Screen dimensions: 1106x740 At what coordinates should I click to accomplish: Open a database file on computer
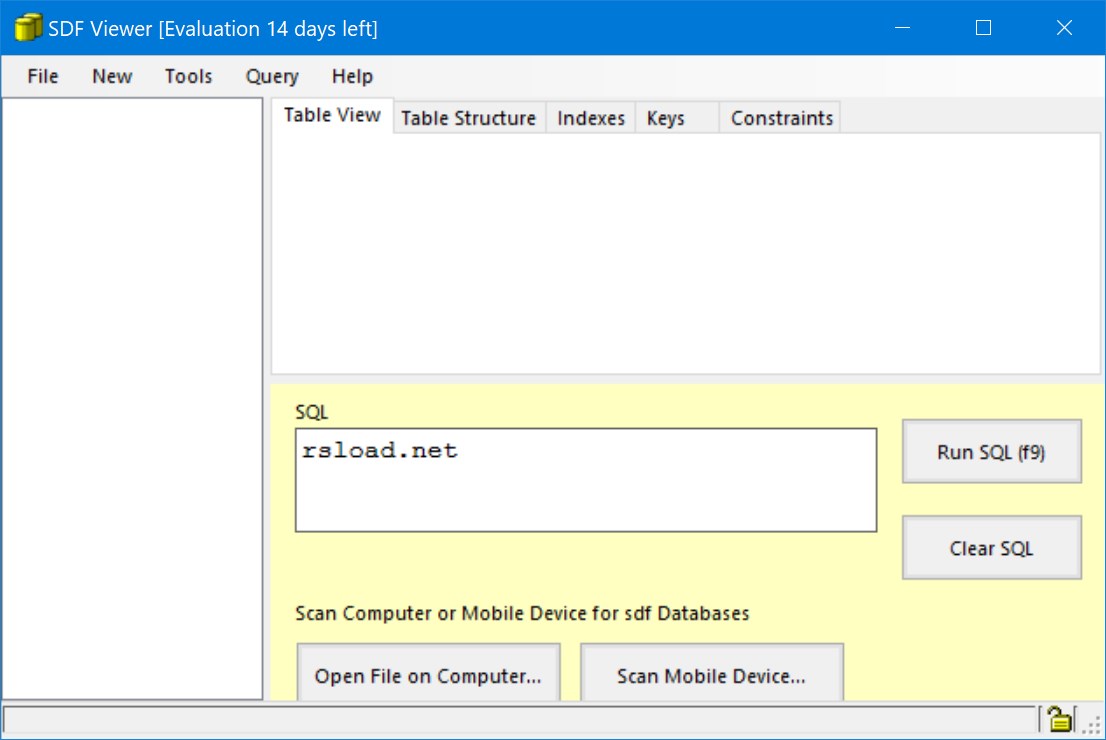[x=428, y=675]
